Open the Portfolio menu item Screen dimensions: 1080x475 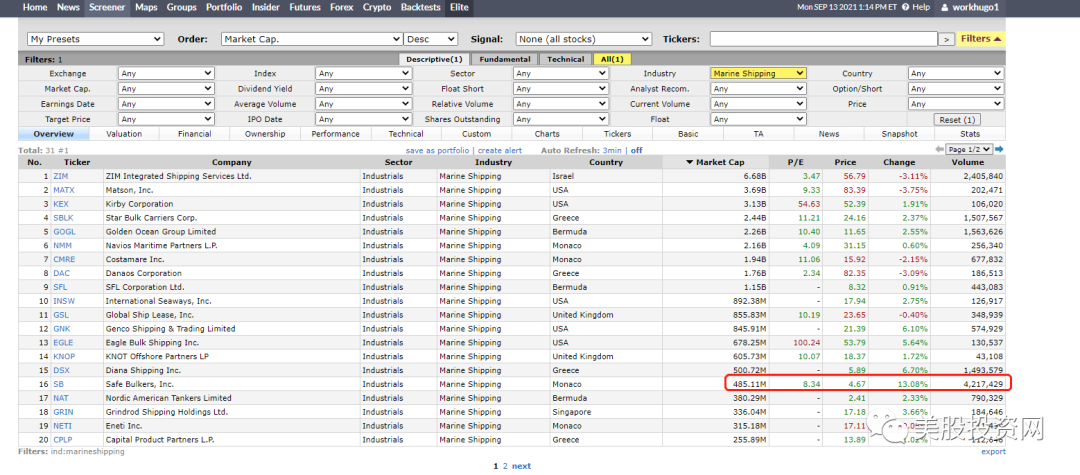(x=225, y=8)
